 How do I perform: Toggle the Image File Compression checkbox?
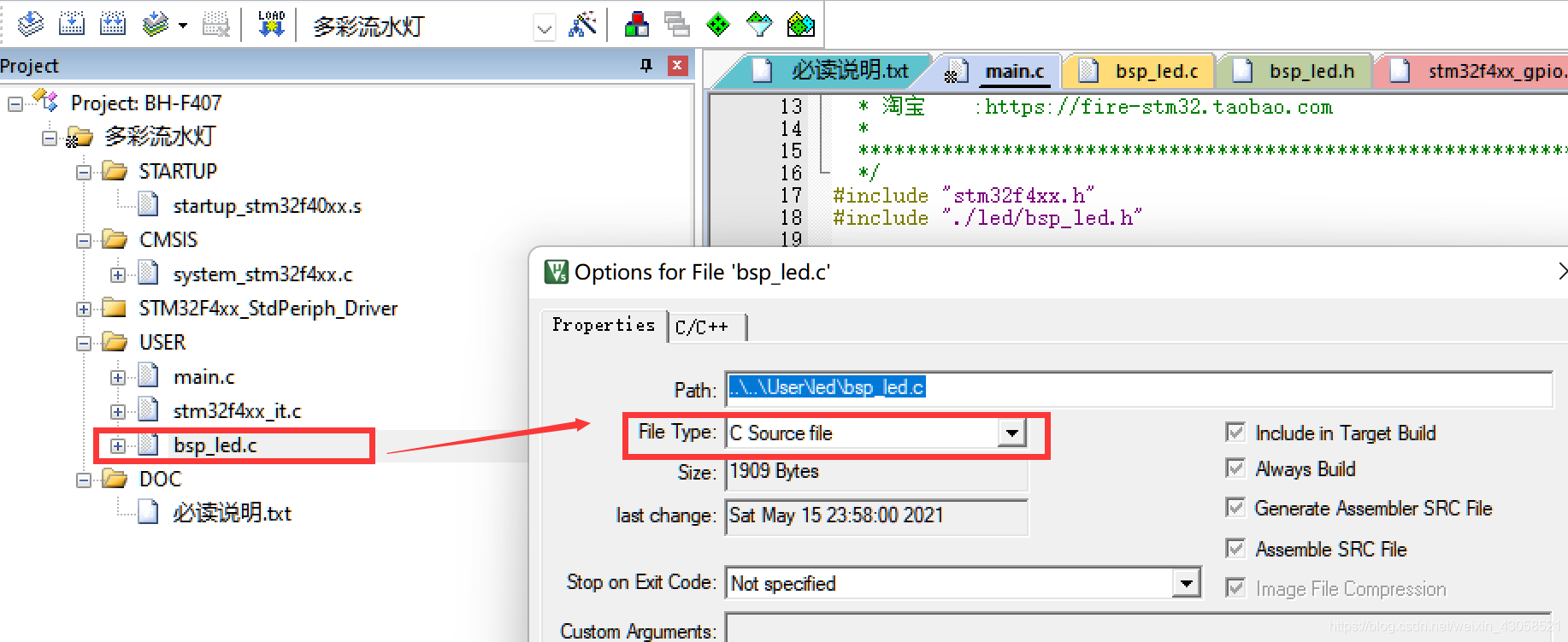click(x=1235, y=587)
